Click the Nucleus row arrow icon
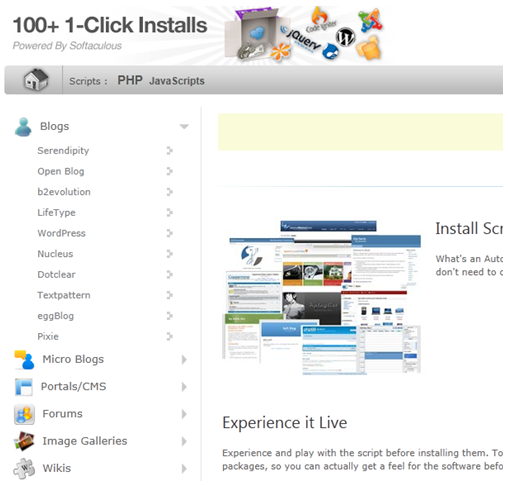 [x=170, y=254]
